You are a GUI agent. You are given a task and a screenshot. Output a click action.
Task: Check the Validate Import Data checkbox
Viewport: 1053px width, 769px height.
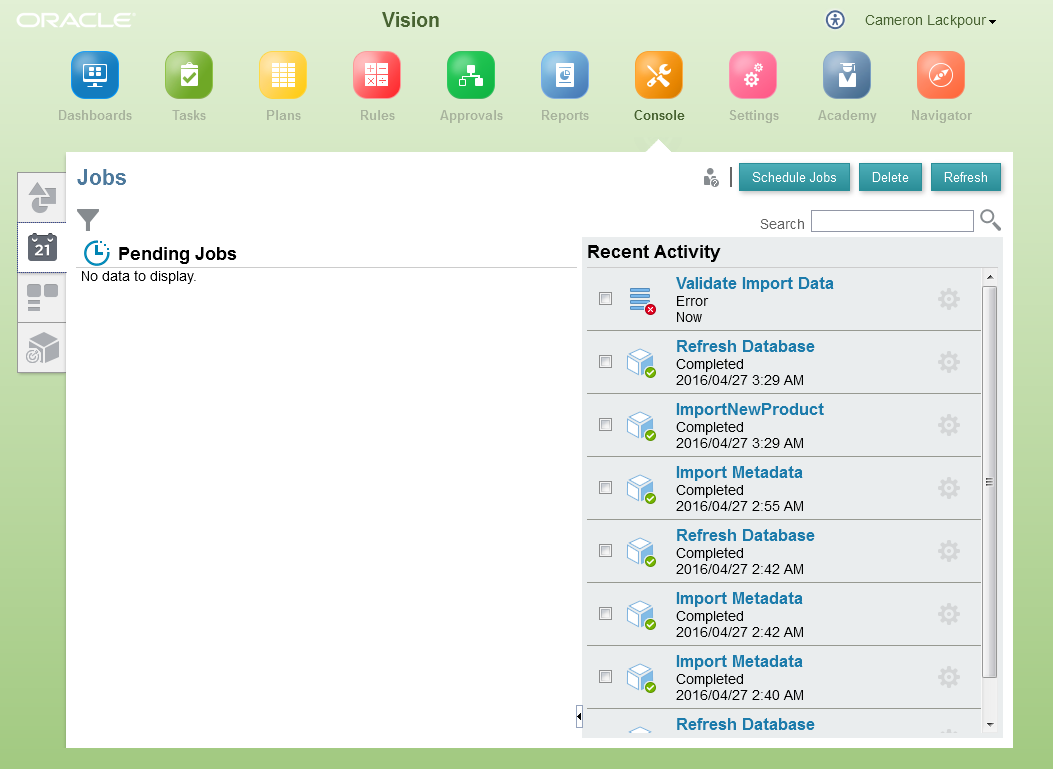pyautogui.click(x=606, y=298)
